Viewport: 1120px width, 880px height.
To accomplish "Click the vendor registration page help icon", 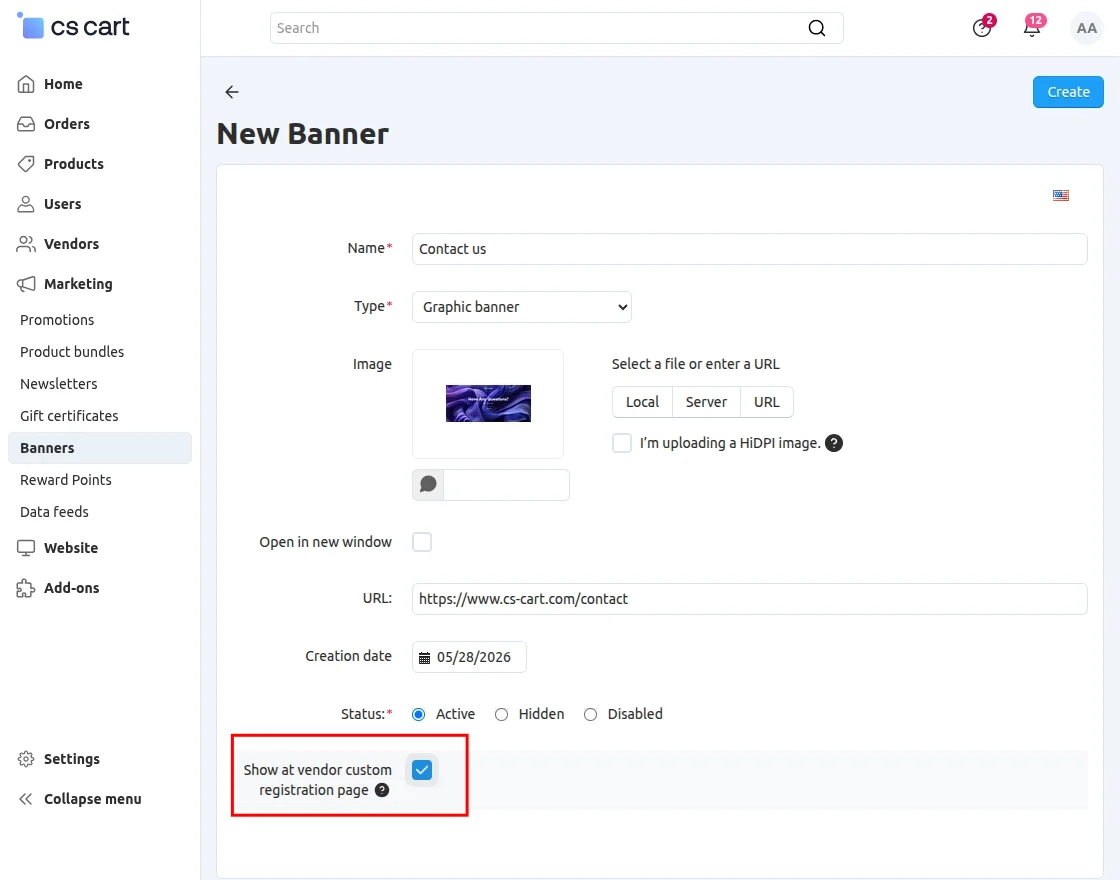I will pos(382,790).
